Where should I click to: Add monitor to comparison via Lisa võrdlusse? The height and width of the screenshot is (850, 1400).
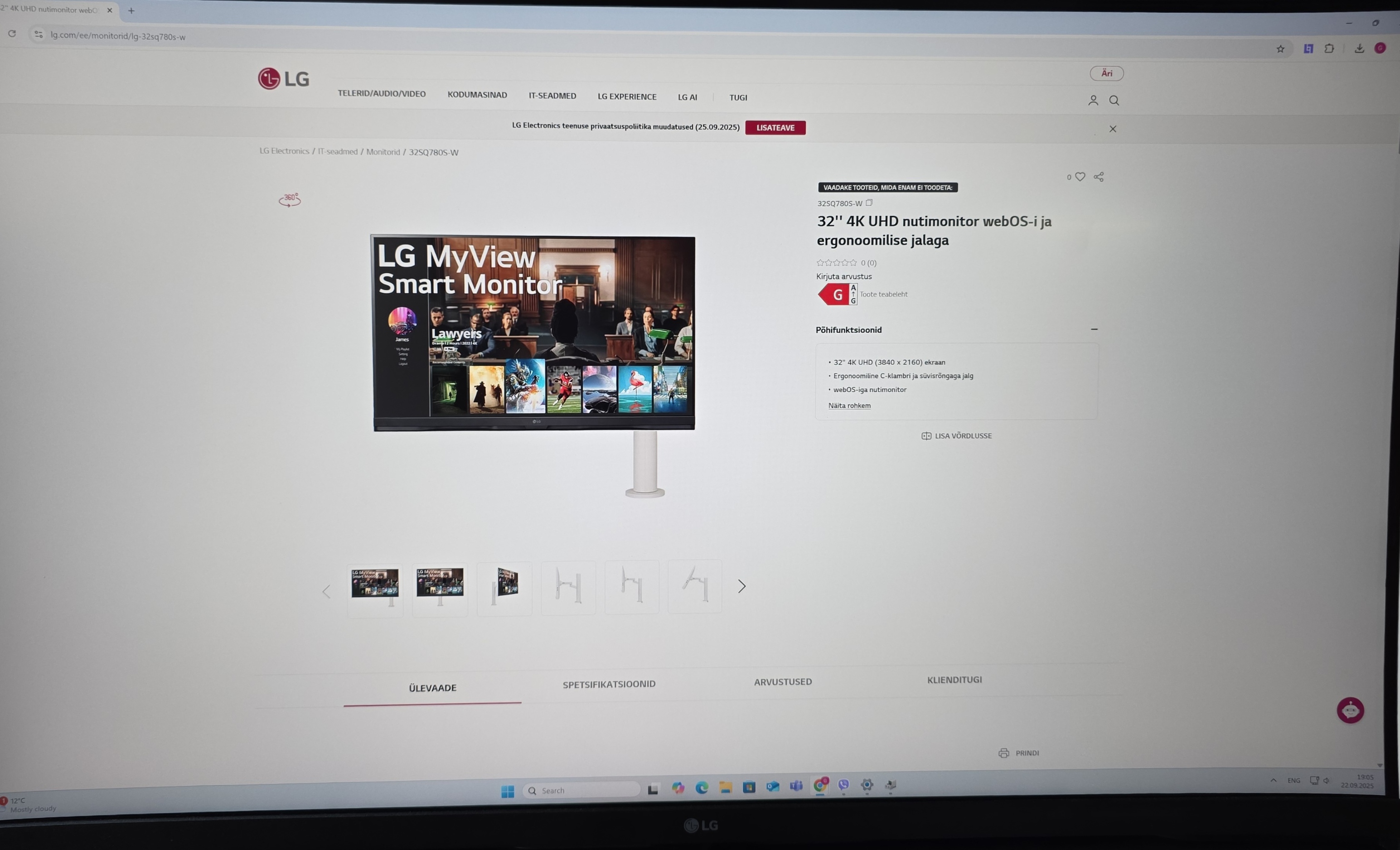(957, 436)
